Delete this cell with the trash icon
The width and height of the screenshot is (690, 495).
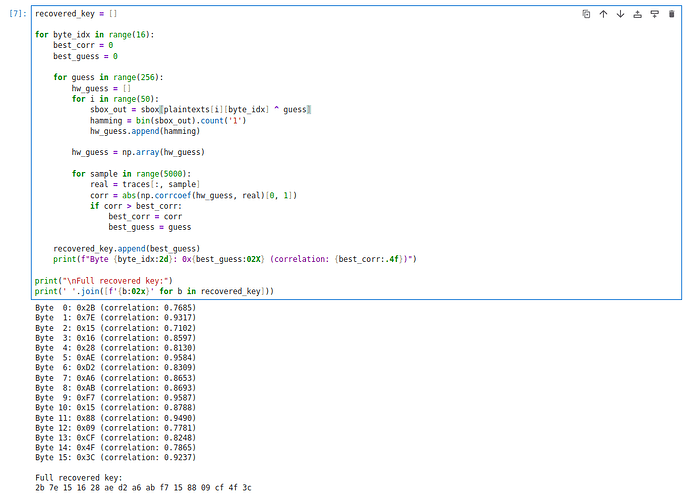point(672,14)
